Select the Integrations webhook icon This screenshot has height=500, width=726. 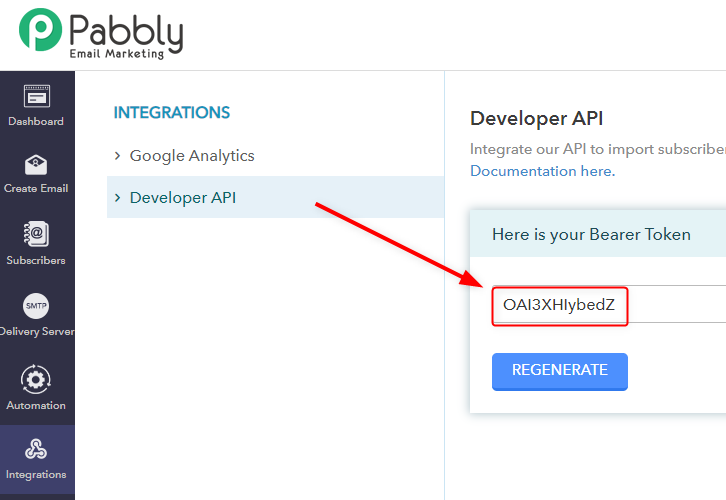(x=36, y=449)
